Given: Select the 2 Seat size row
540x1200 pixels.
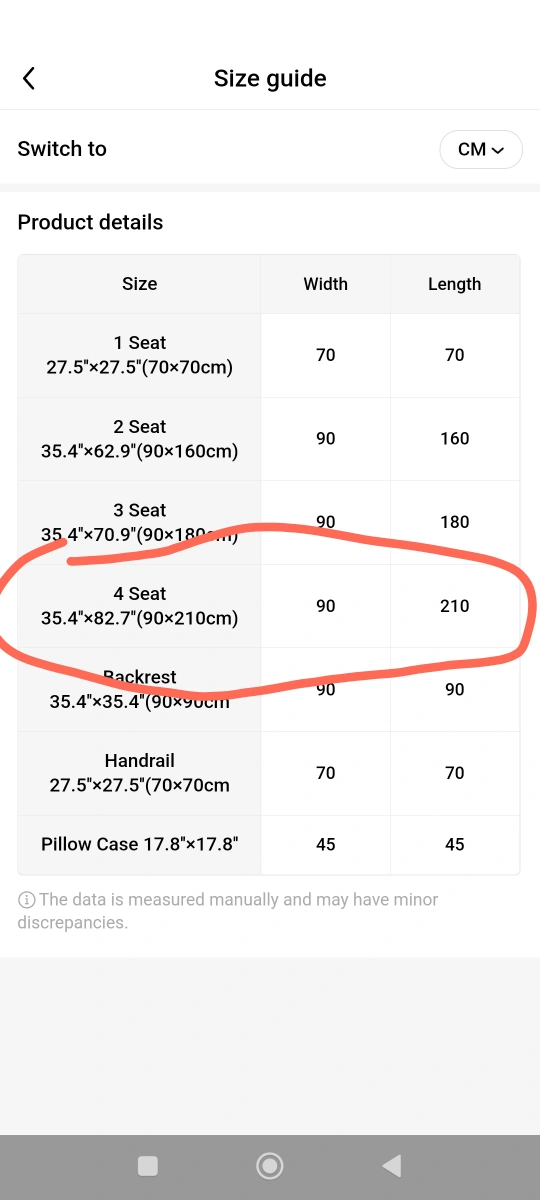Looking at the screenshot, I should [x=269, y=439].
